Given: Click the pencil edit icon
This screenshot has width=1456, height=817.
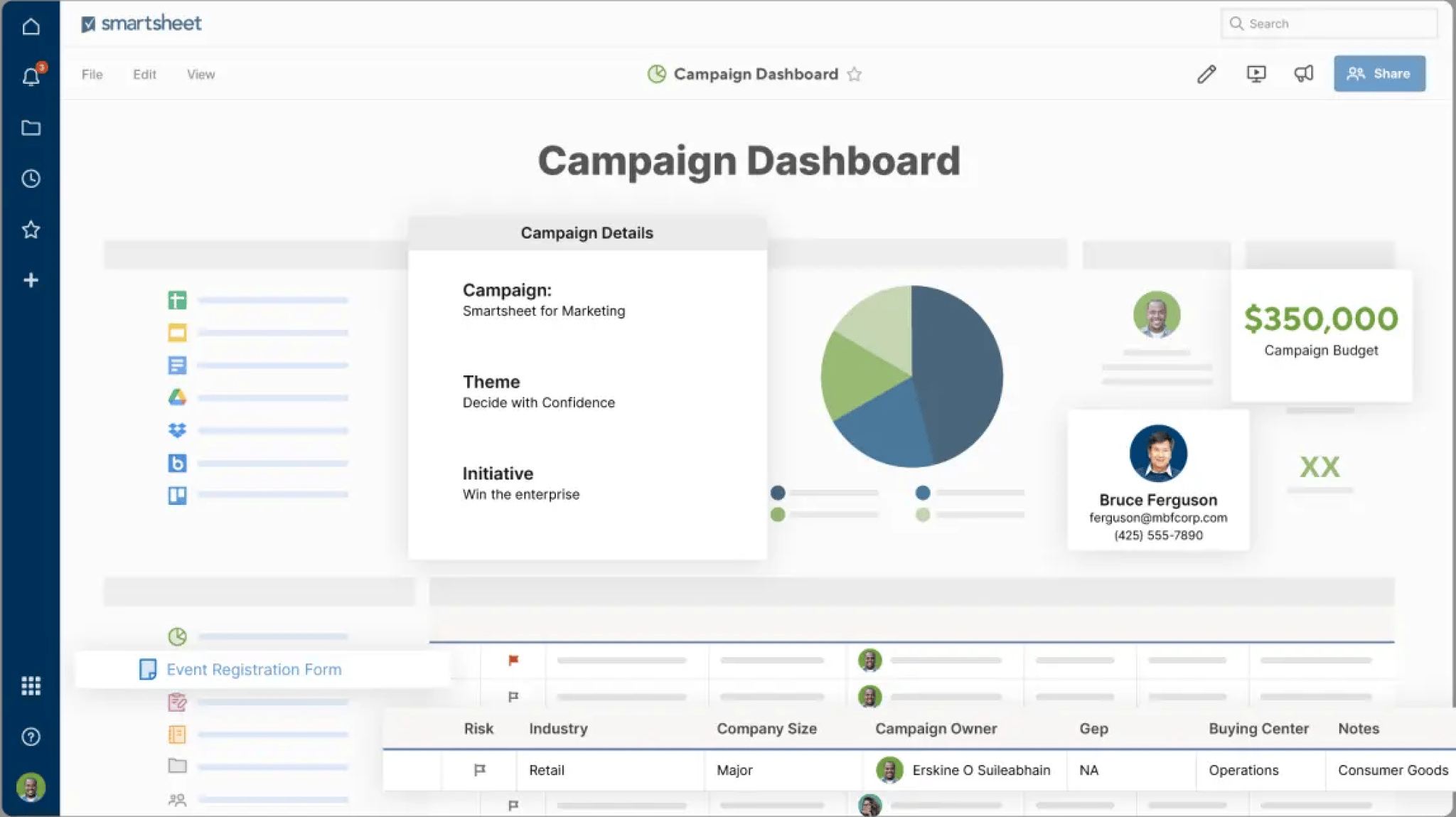Looking at the screenshot, I should coord(1206,74).
